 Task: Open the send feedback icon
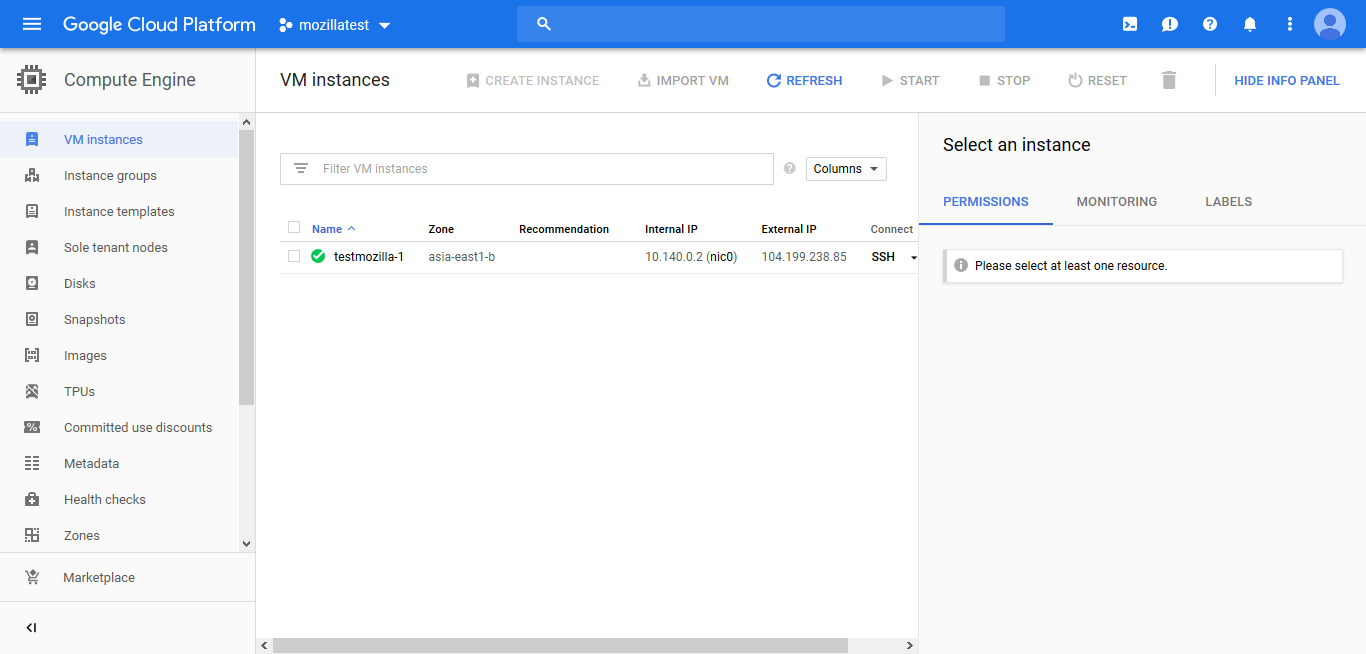1169,24
